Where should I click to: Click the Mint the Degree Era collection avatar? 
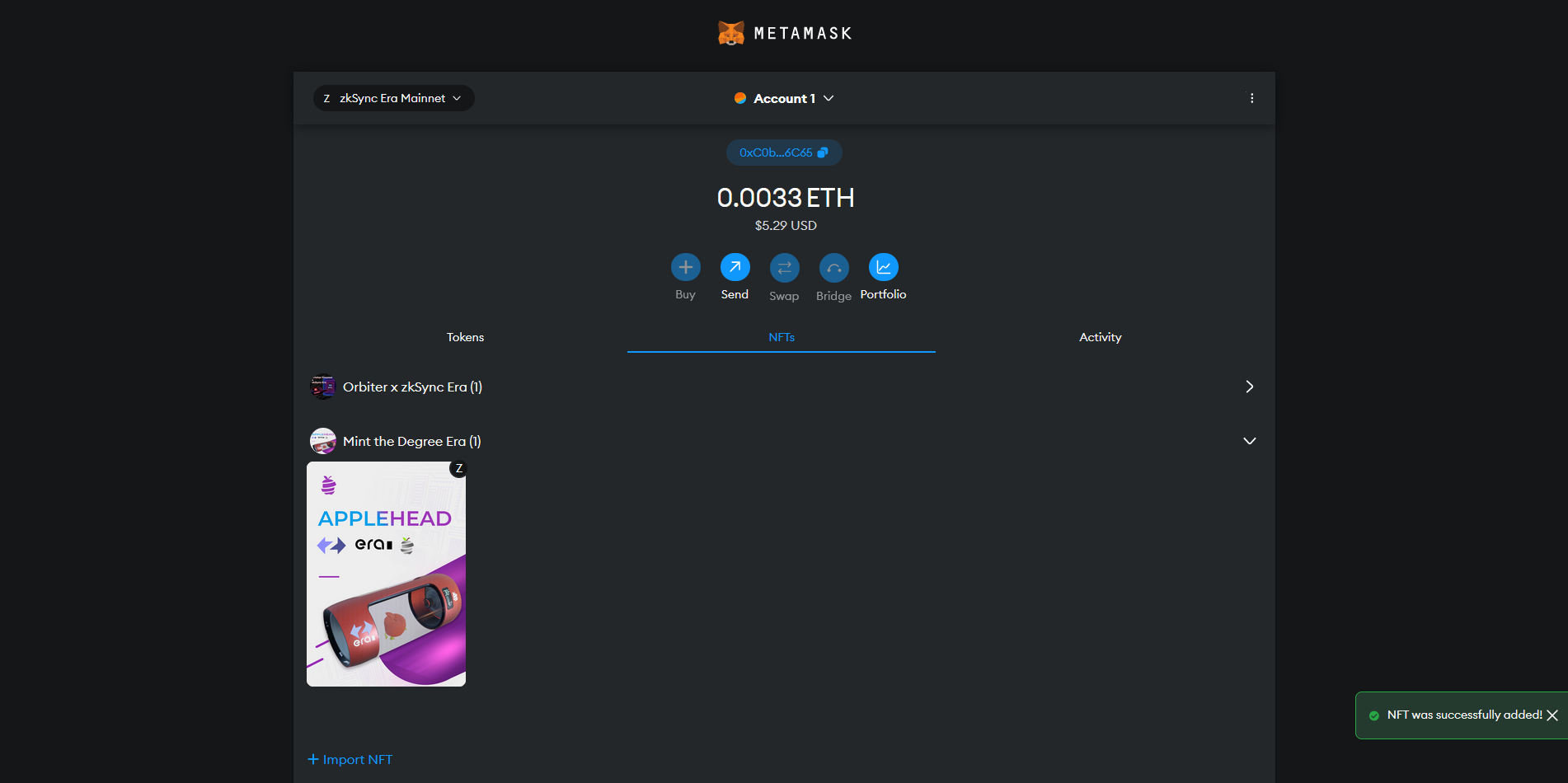point(322,441)
